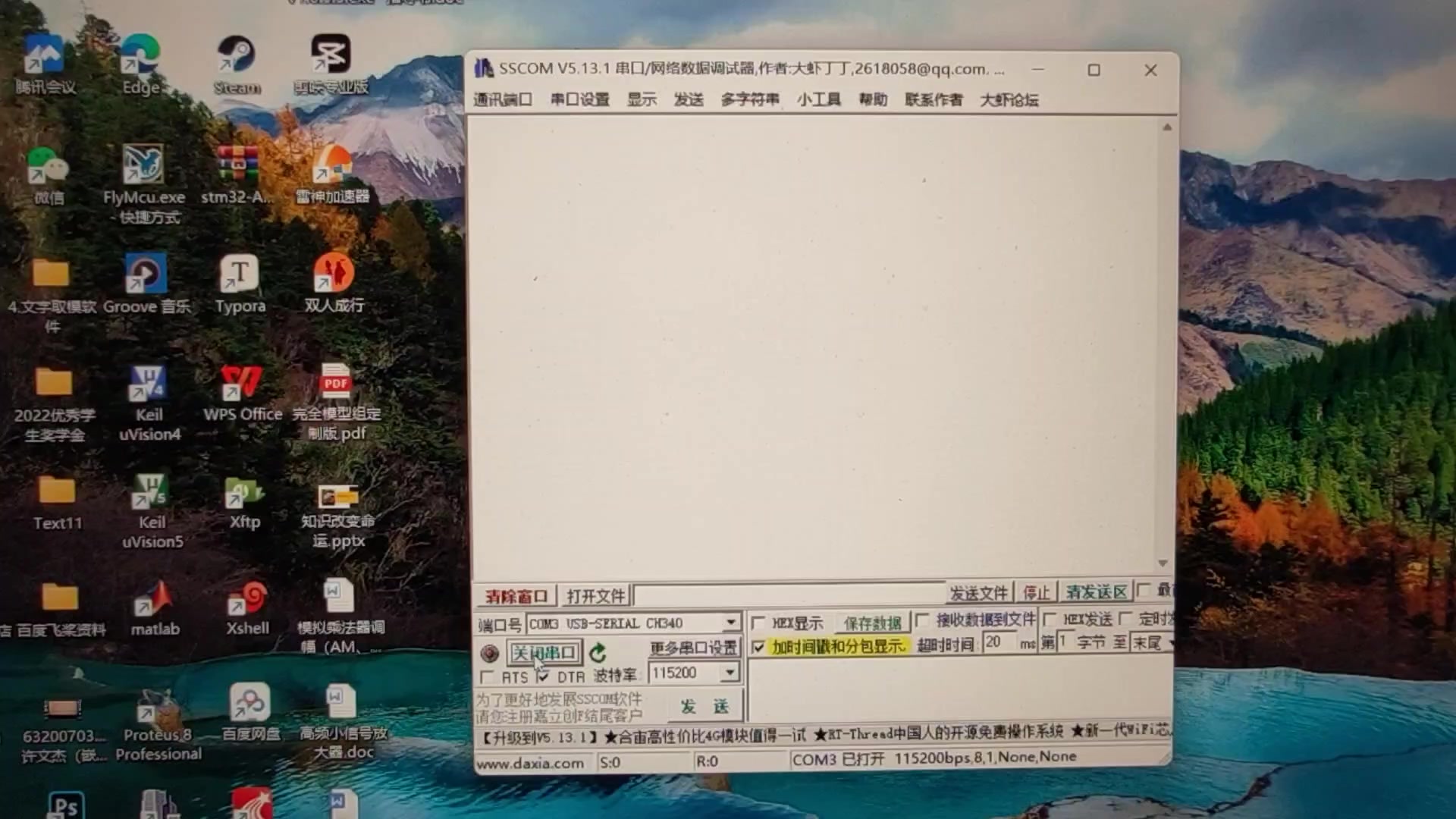Screen dimensions: 1456x819
Task: Enable the HEX显示 checkbox
Action: click(x=758, y=623)
